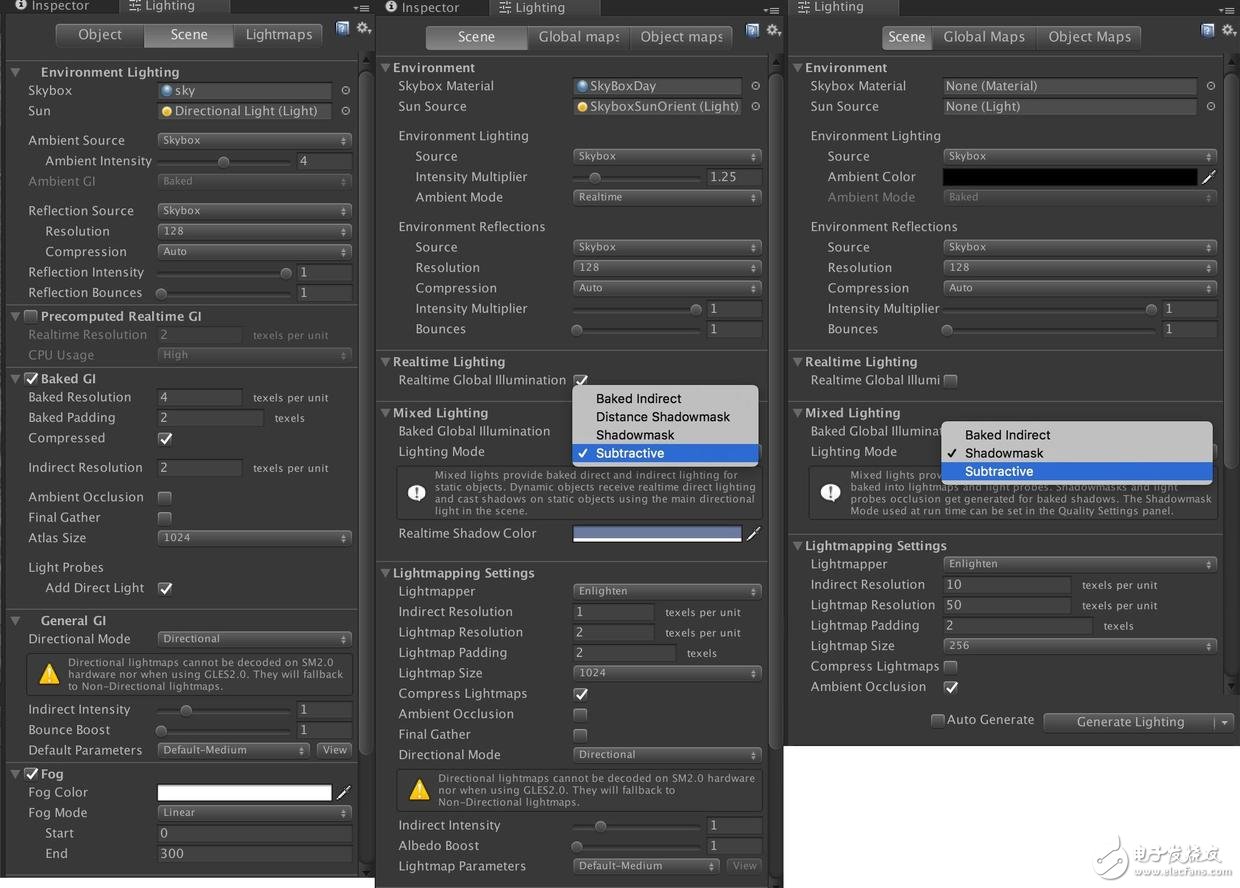This screenshot has height=888, width=1240.
Task: Switch to the Lightmaps tab
Action: (x=279, y=35)
